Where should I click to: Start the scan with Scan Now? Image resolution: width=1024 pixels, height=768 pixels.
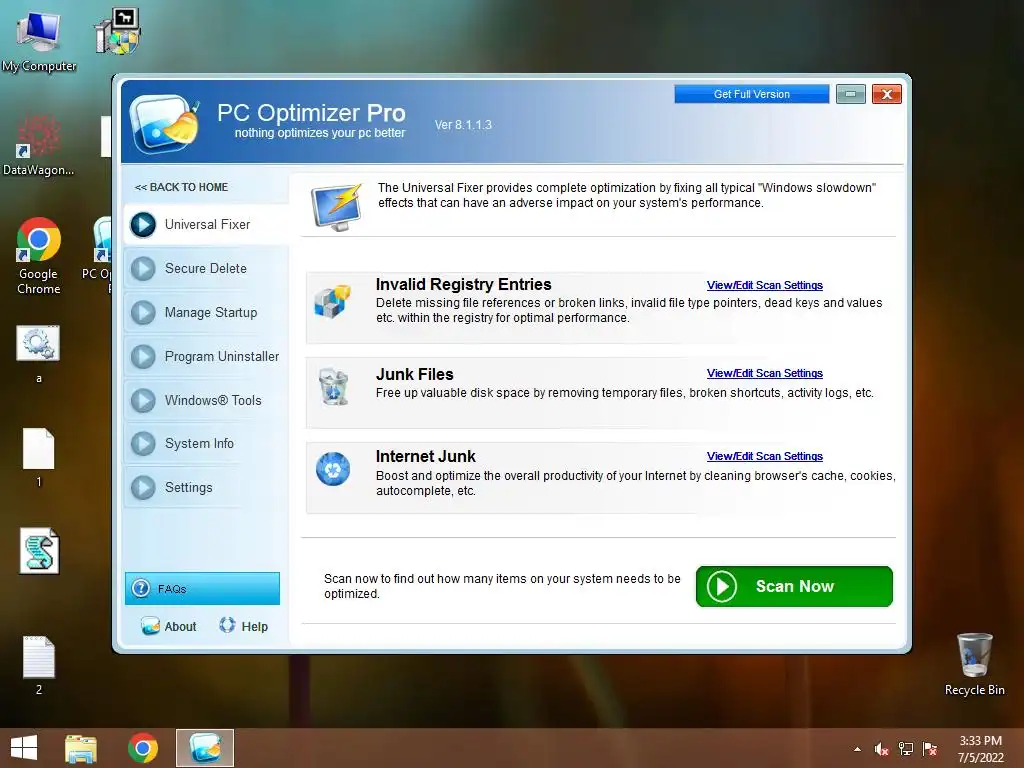click(x=794, y=586)
